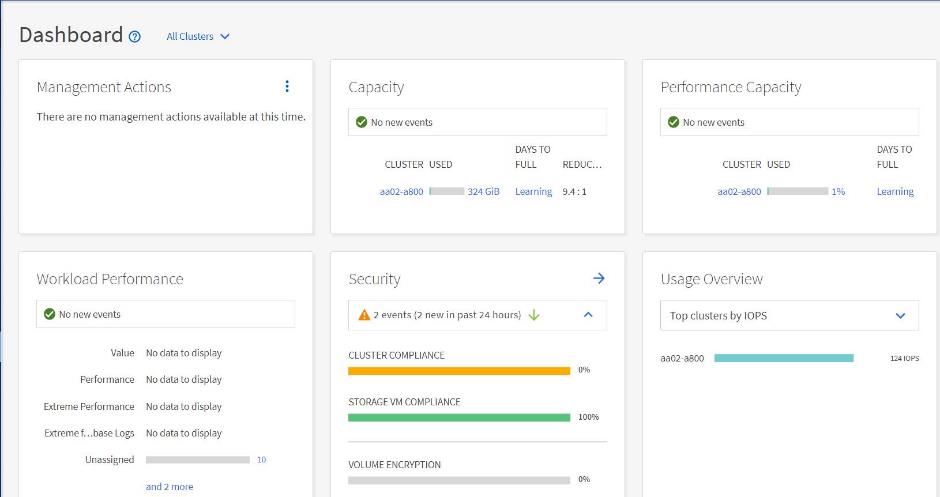Collapse the Security events chevron
Image resolution: width=940 pixels, height=497 pixels.
[x=588, y=315]
